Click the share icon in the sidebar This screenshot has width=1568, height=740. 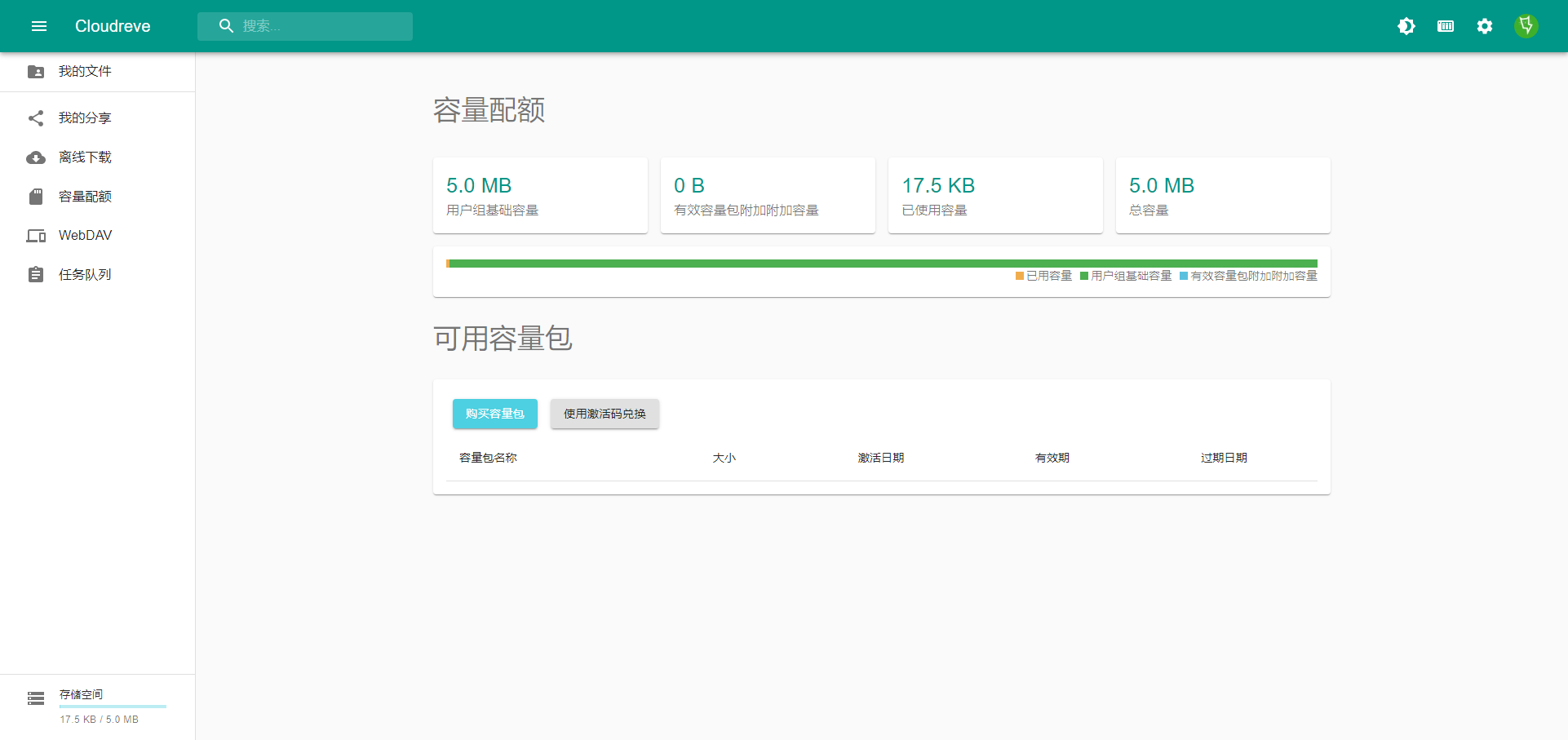[x=36, y=118]
